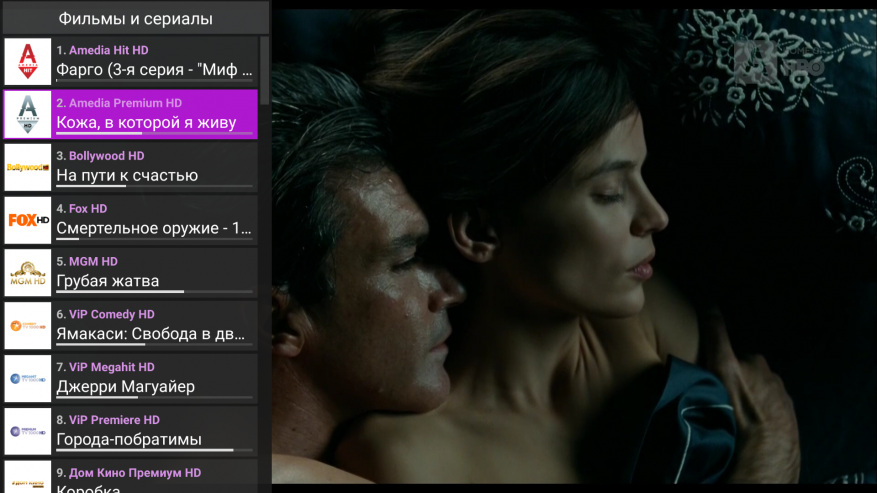Click the progress bar under Города-побратимы
This screenshot has height=493, width=877.
pyautogui.click(x=154, y=450)
